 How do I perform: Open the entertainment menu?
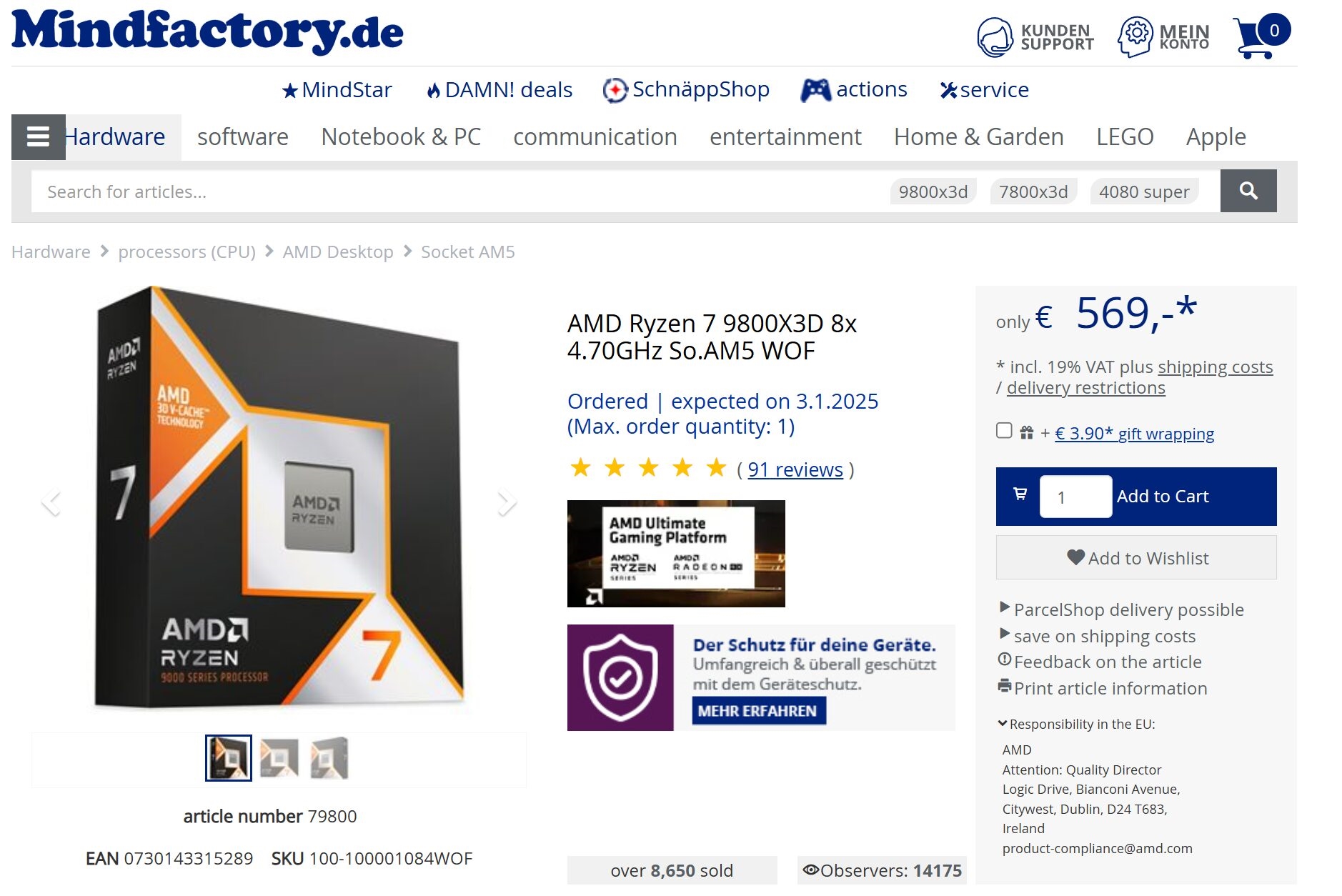pos(785,136)
